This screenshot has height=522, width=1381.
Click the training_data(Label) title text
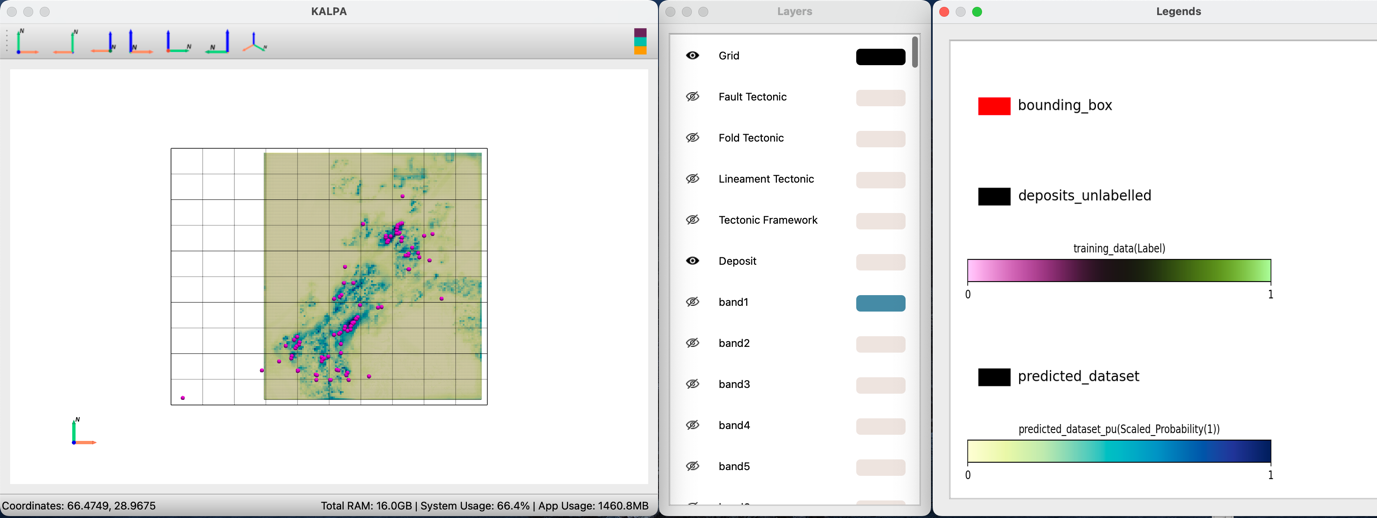[1121, 249]
